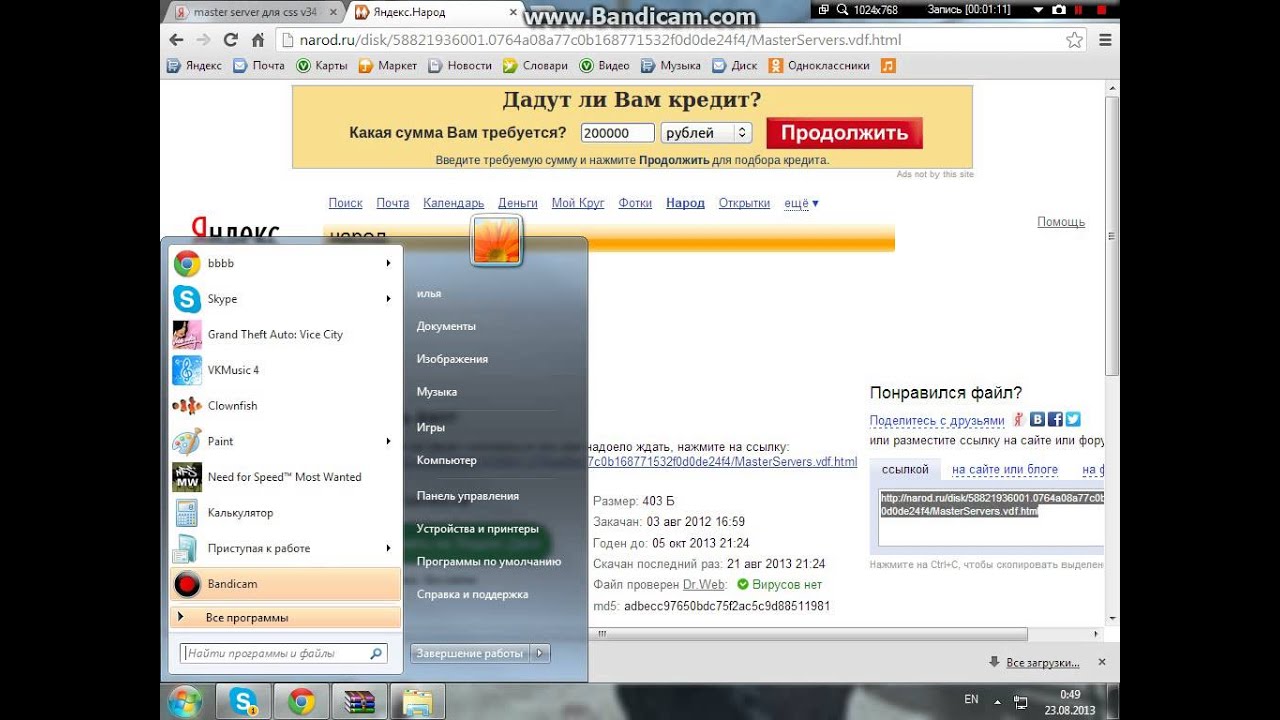The image size is (1280, 720).
Task: Open the Chrome home icon
Action: (x=257, y=40)
